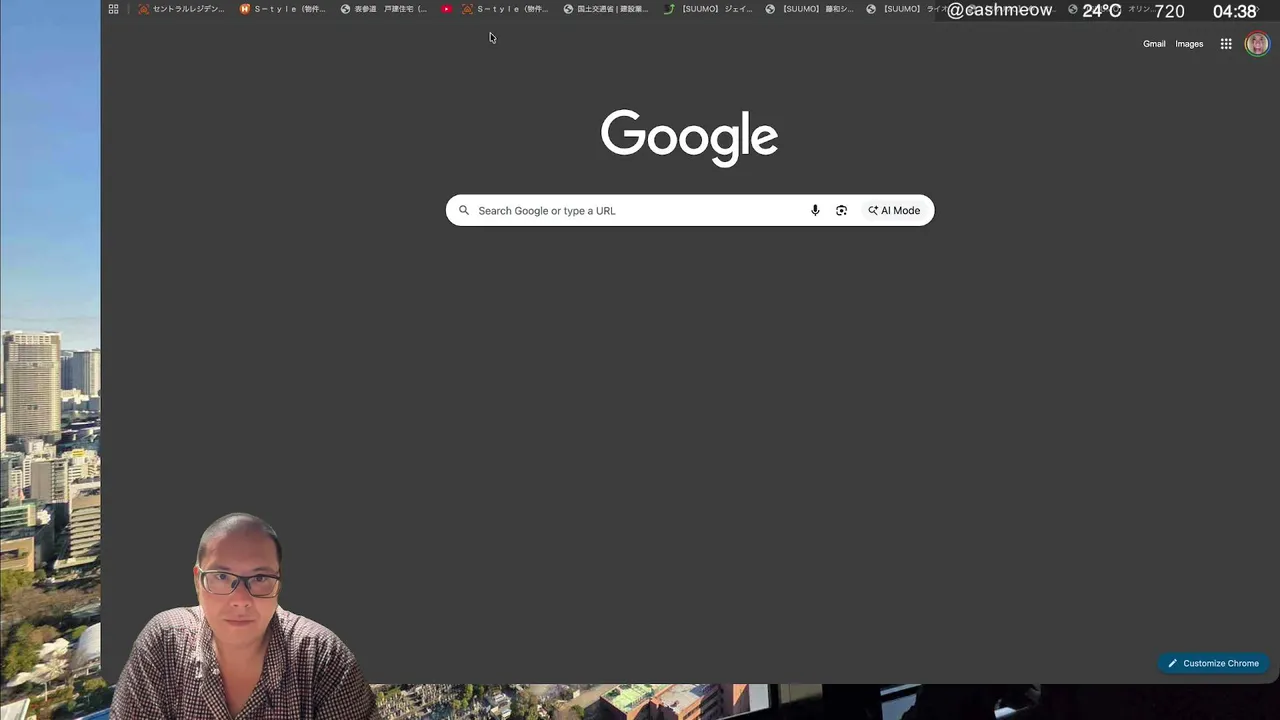
Task: Open the Google apps grid
Action: [1226, 44]
